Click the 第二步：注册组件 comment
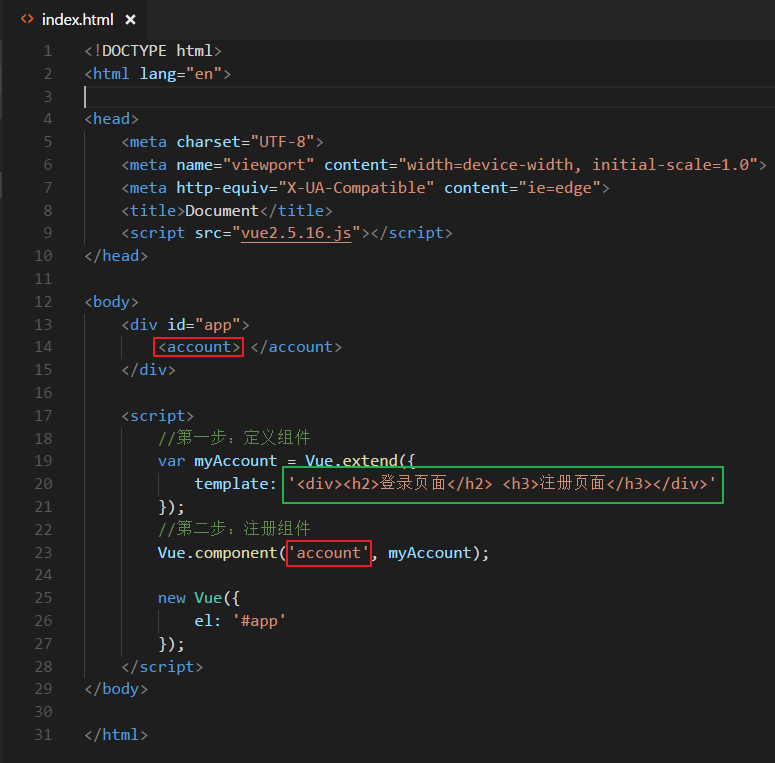775x763 pixels. click(234, 529)
